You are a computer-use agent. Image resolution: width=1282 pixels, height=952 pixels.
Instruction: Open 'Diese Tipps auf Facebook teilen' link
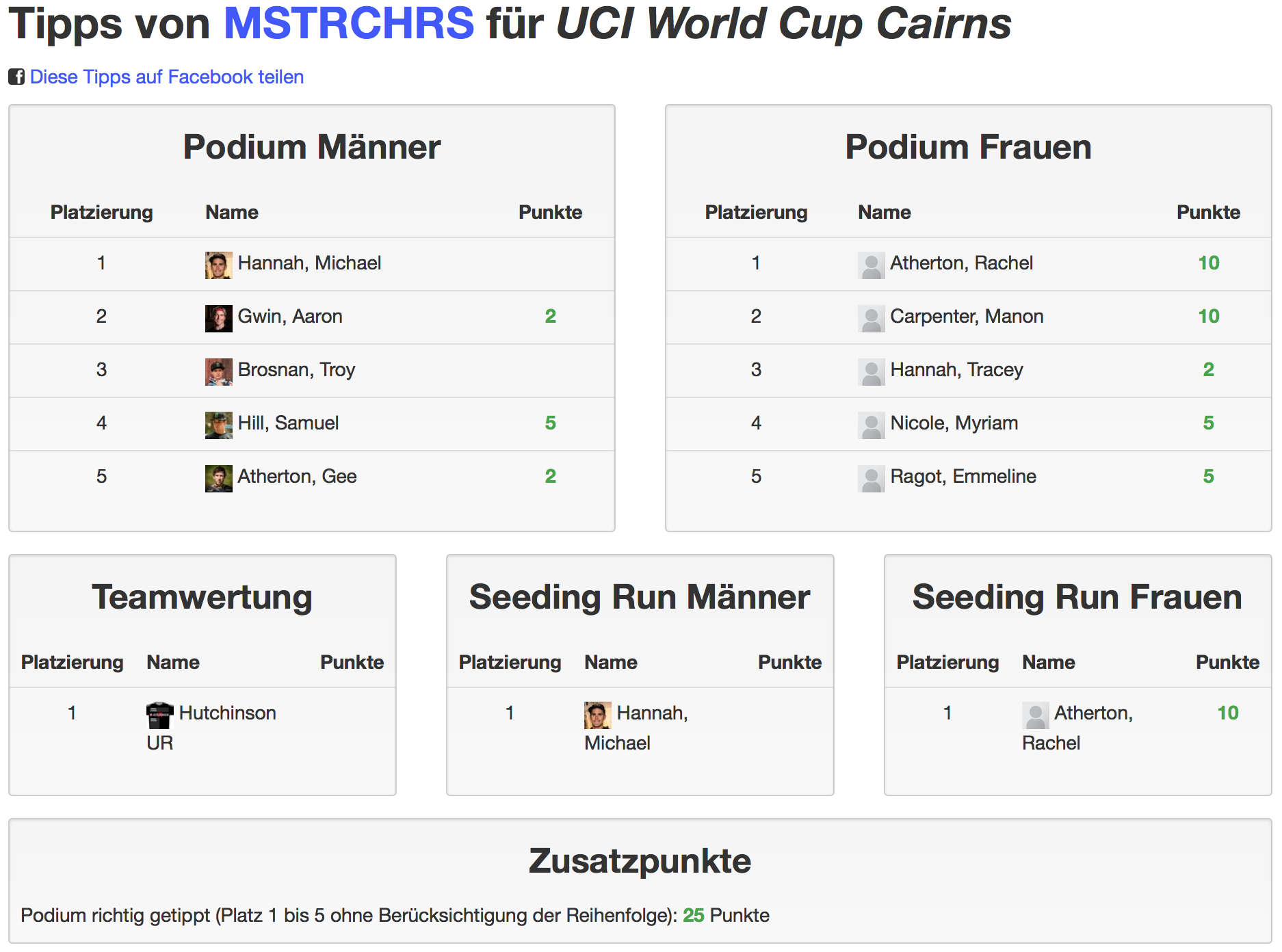point(167,77)
